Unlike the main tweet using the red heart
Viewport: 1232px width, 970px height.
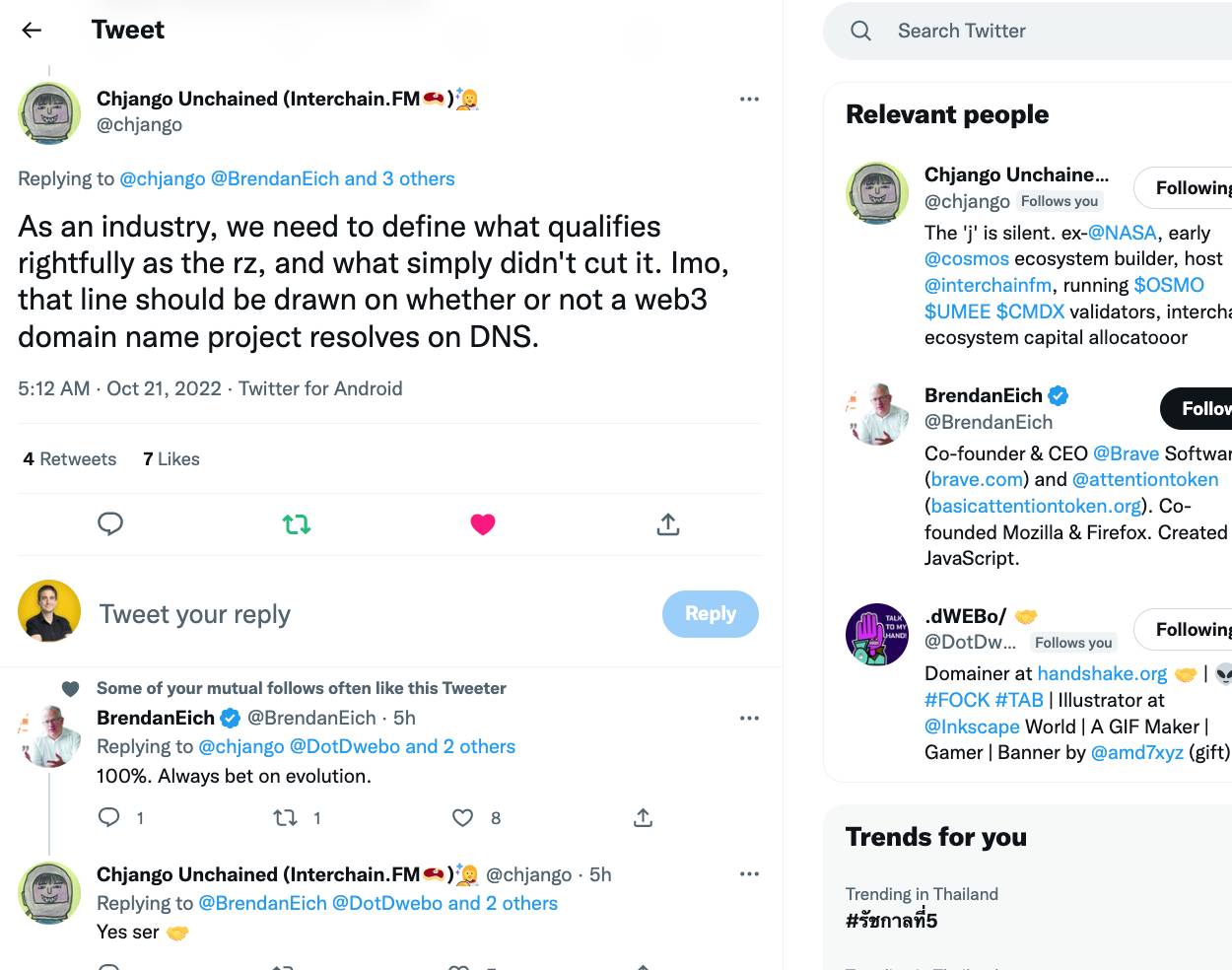pyautogui.click(x=483, y=524)
